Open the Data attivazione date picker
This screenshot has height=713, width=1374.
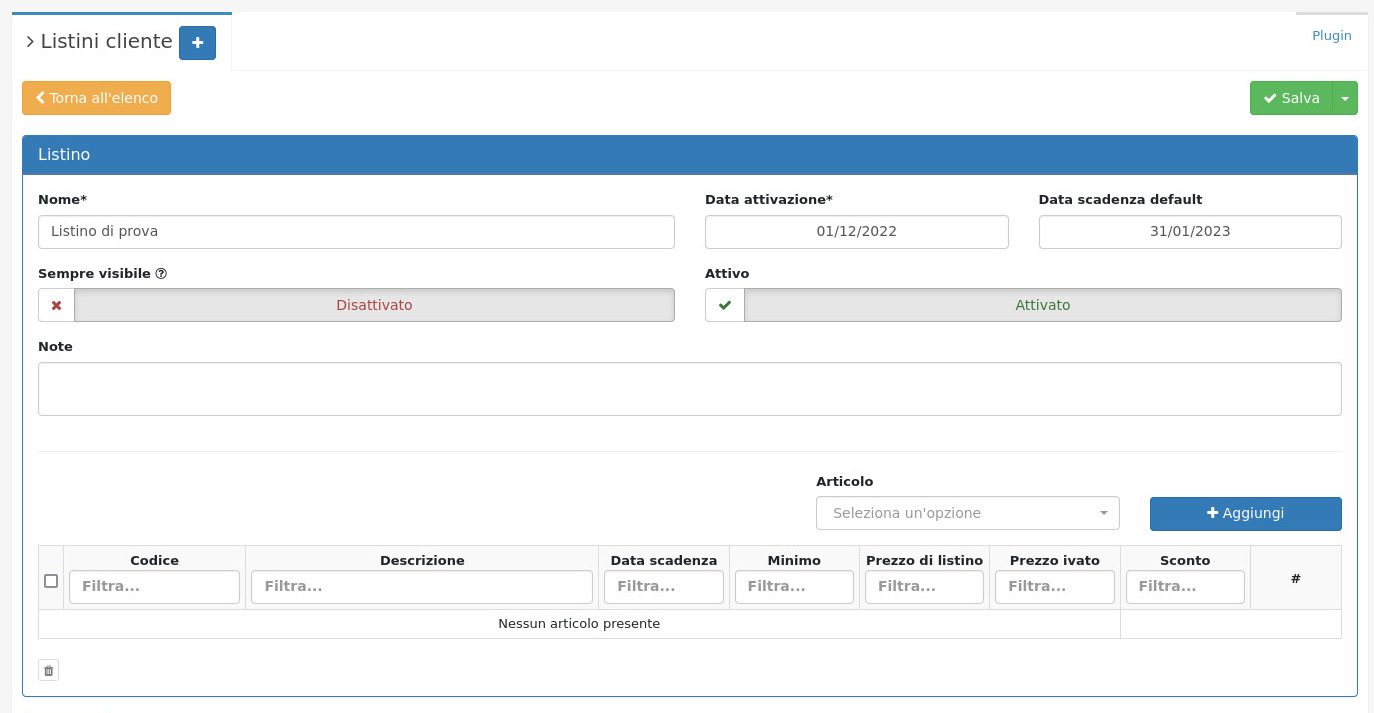pyautogui.click(x=856, y=232)
